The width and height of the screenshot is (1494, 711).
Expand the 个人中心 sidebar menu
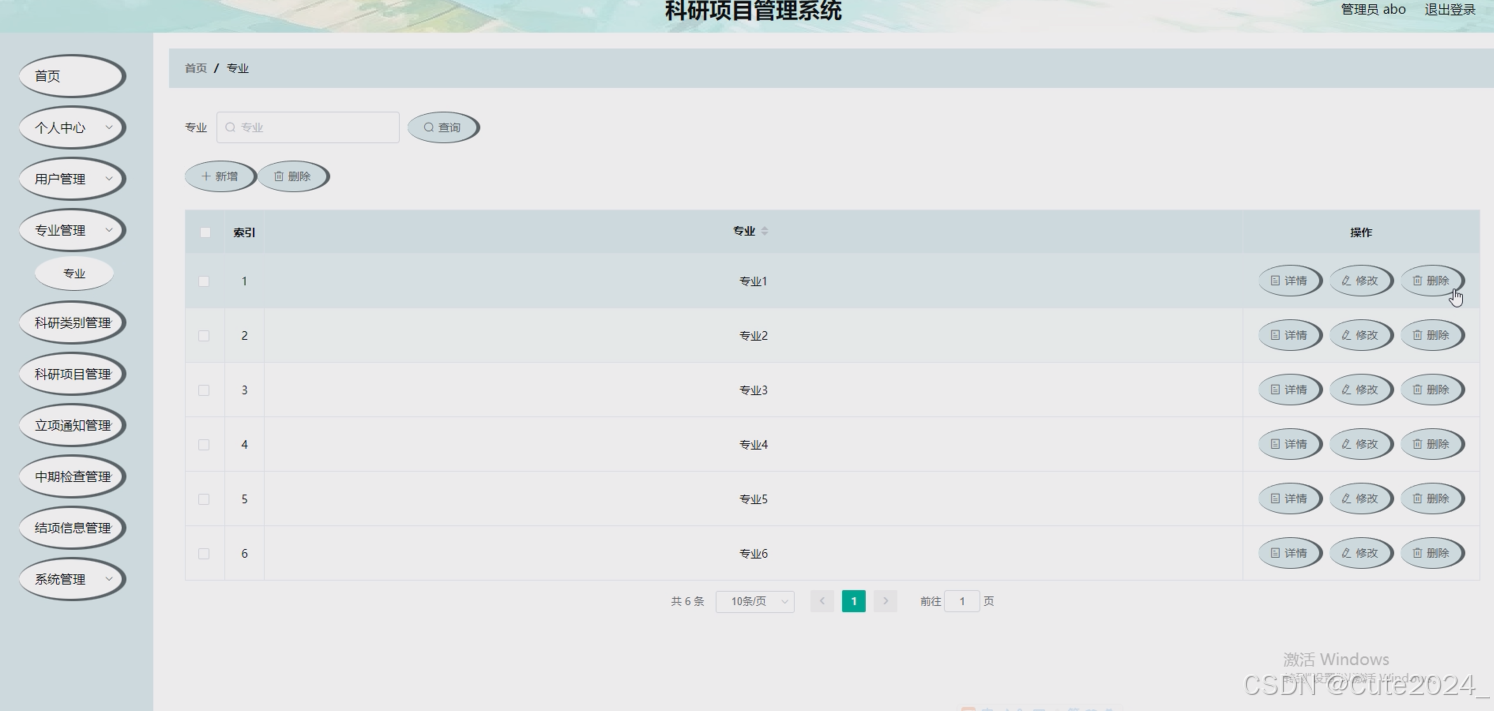pos(70,127)
